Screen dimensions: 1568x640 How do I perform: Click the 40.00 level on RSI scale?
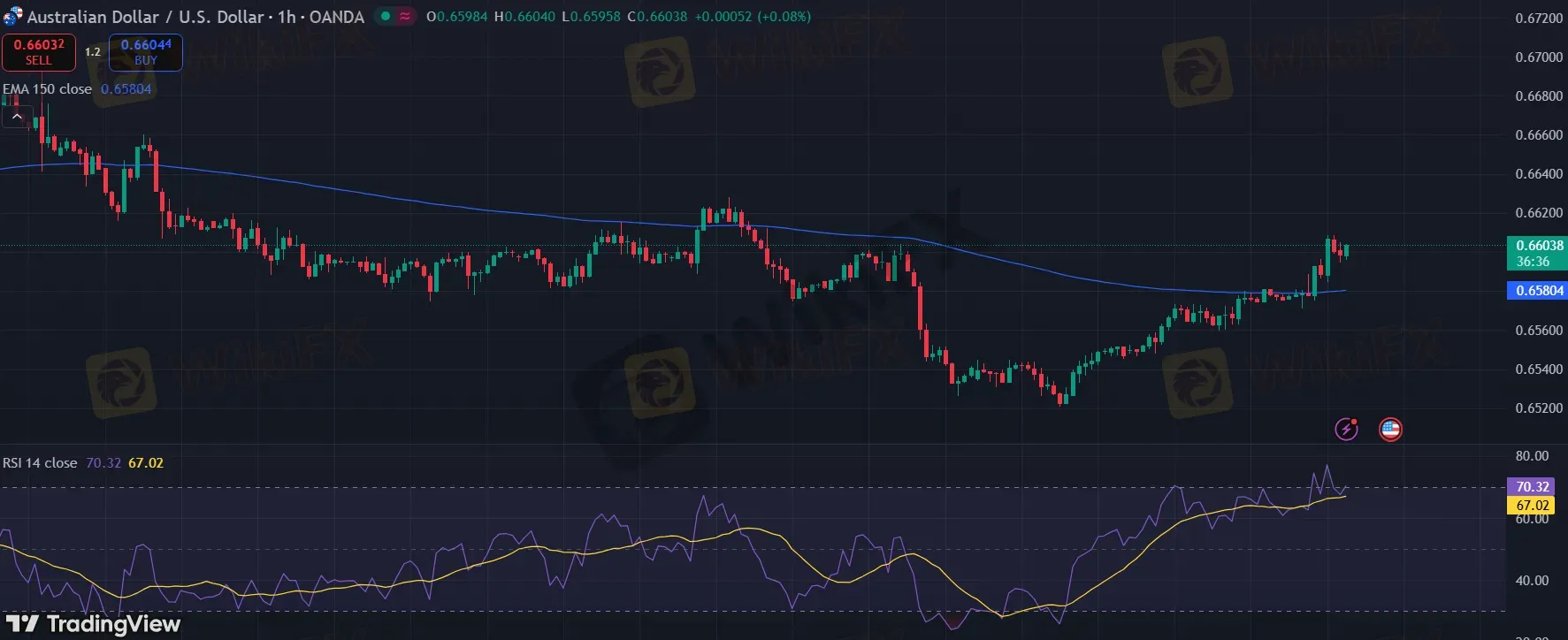1532,581
